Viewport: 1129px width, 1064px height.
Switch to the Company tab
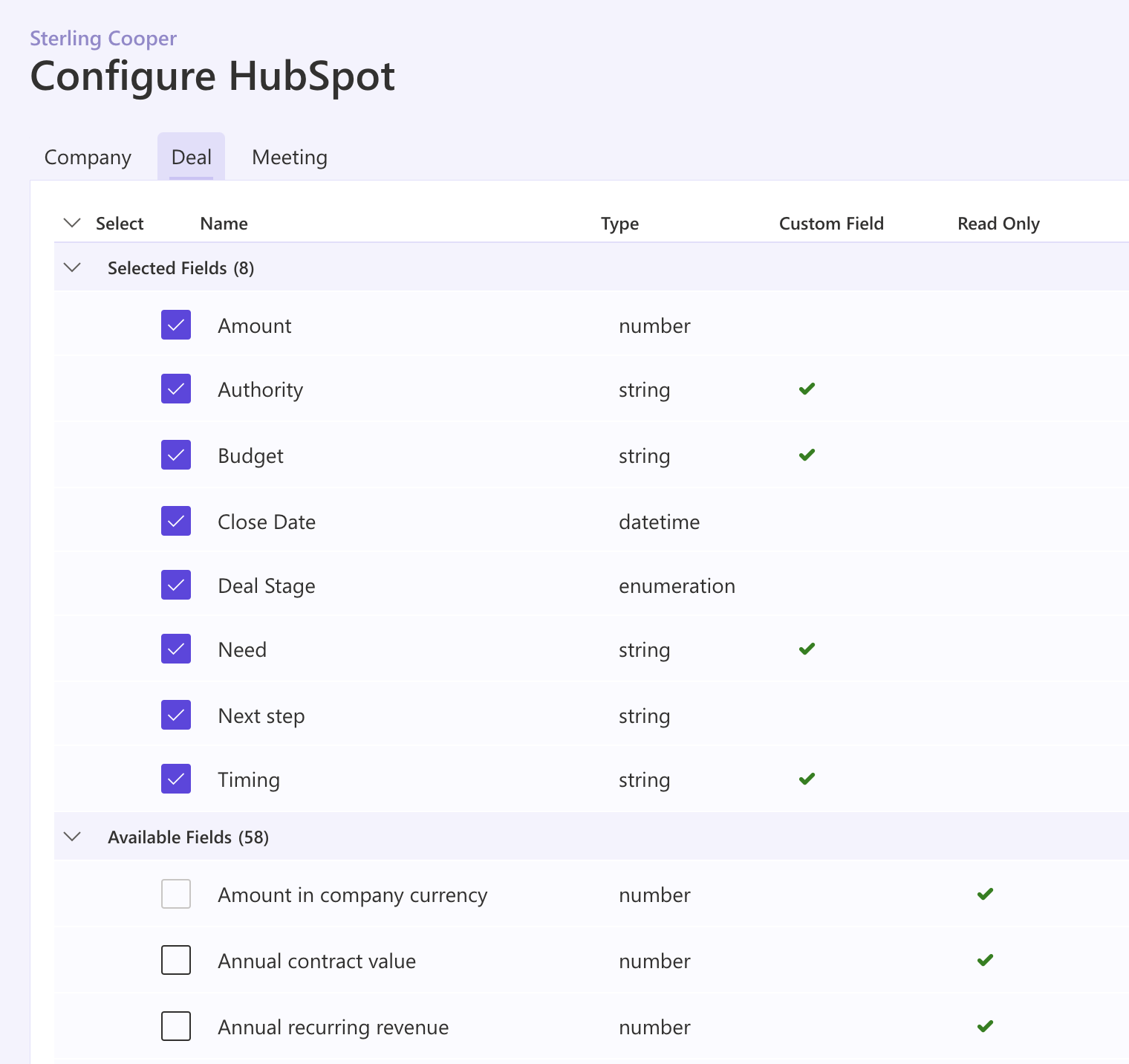(88, 157)
